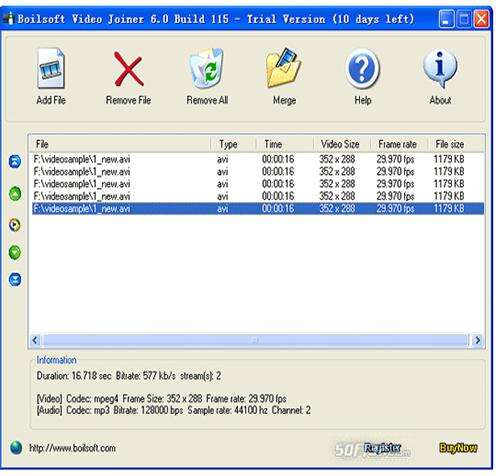This screenshot has height=476, width=496.
Task: Sort list by the Type column header
Action: coord(233,144)
